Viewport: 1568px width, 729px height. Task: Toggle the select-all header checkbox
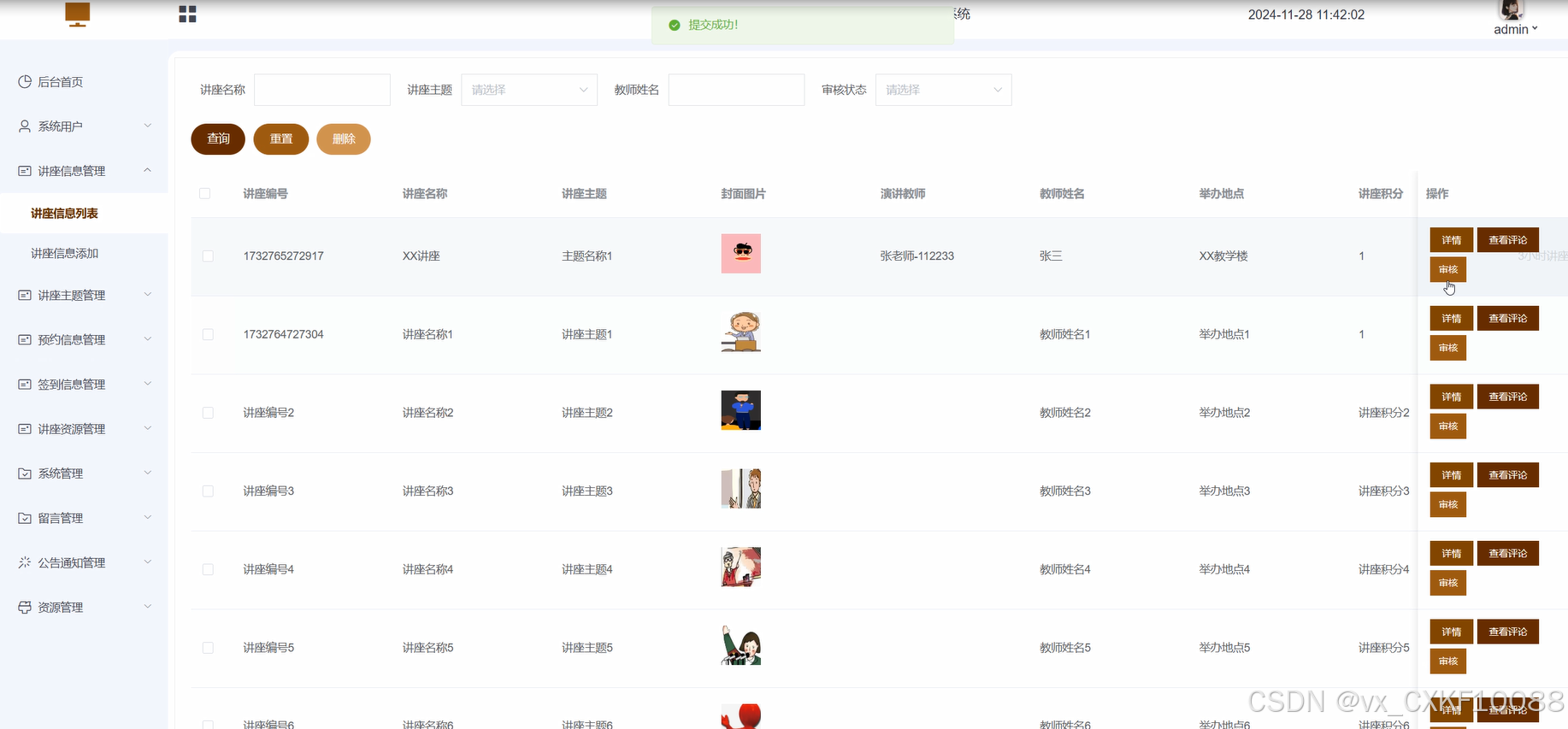point(204,193)
